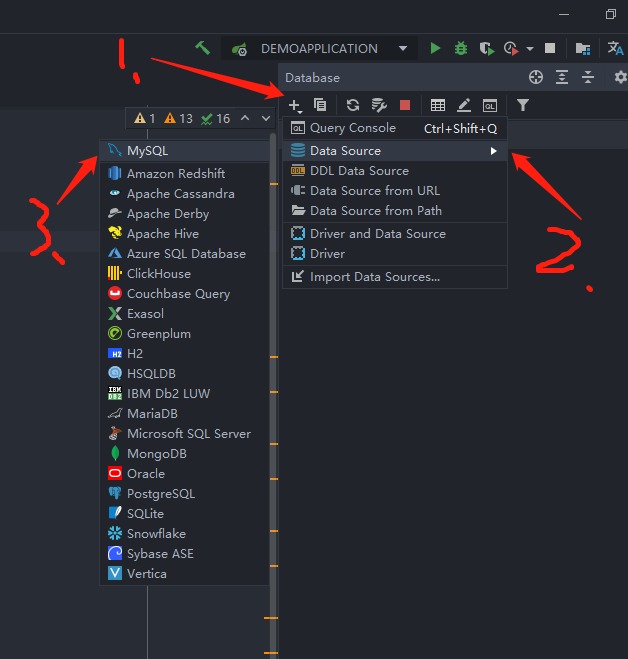Choose MySQL from the data source list

coord(185,151)
